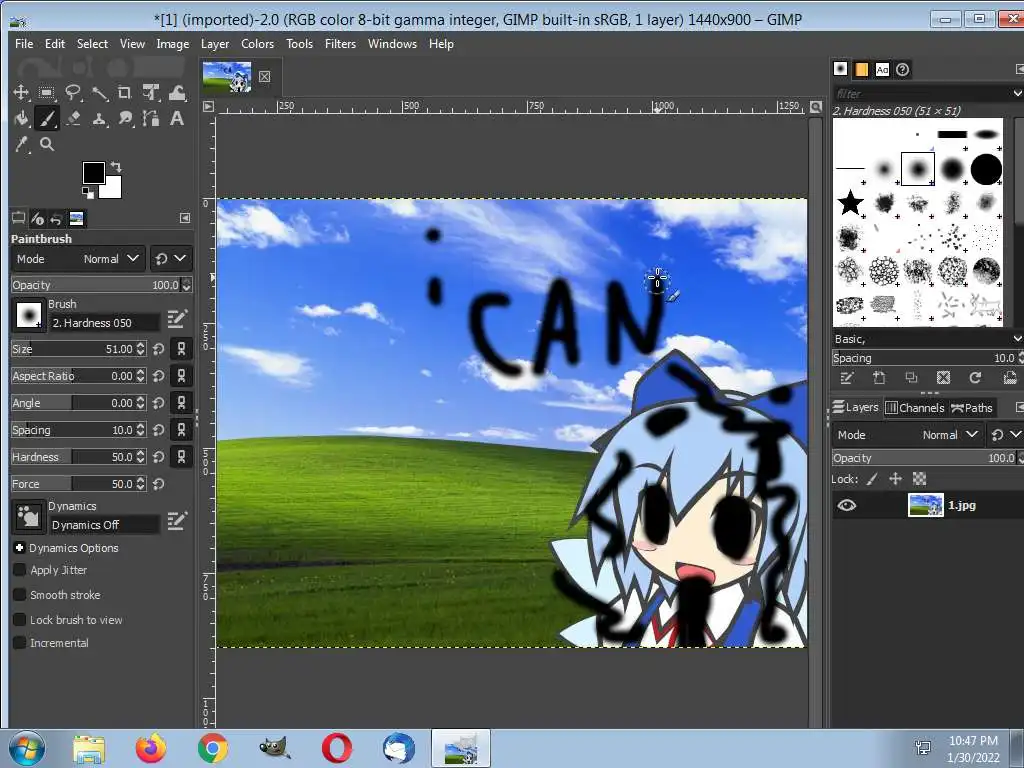The image size is (1024, 768).
Task: Open the Device Status tab
Action: click(x=37, y=218)
